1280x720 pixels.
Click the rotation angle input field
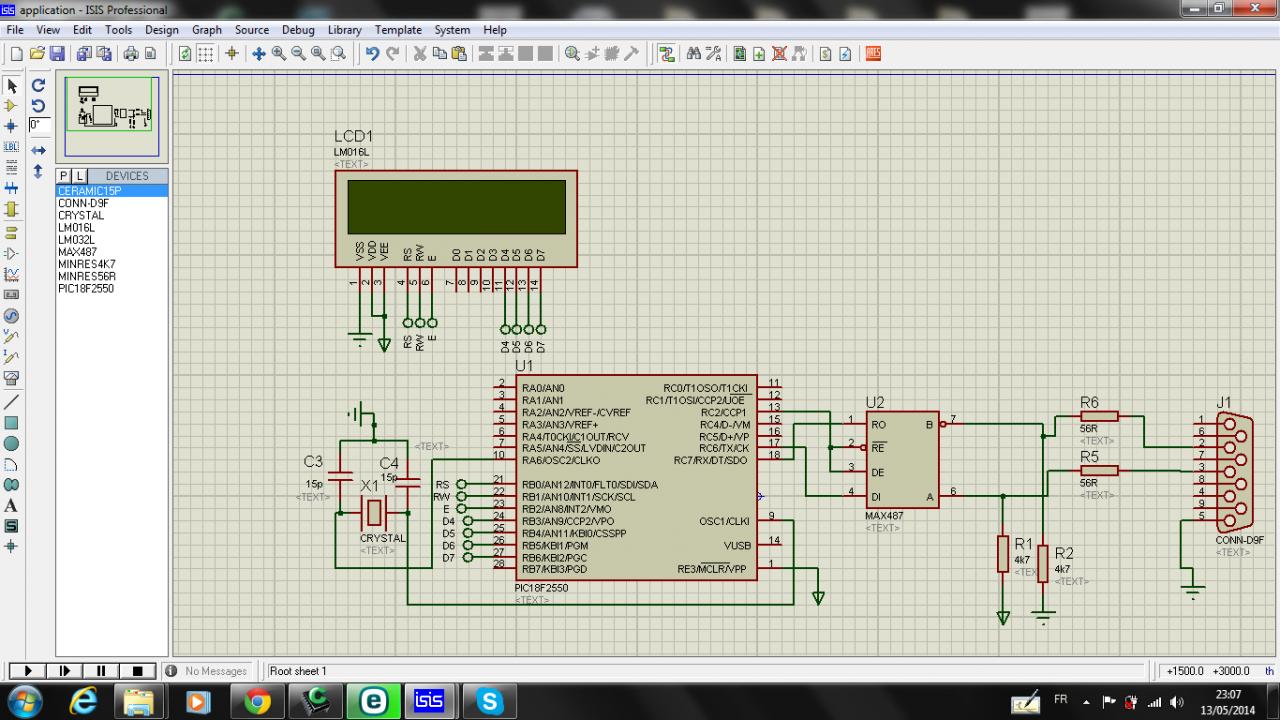coord(39,125)
